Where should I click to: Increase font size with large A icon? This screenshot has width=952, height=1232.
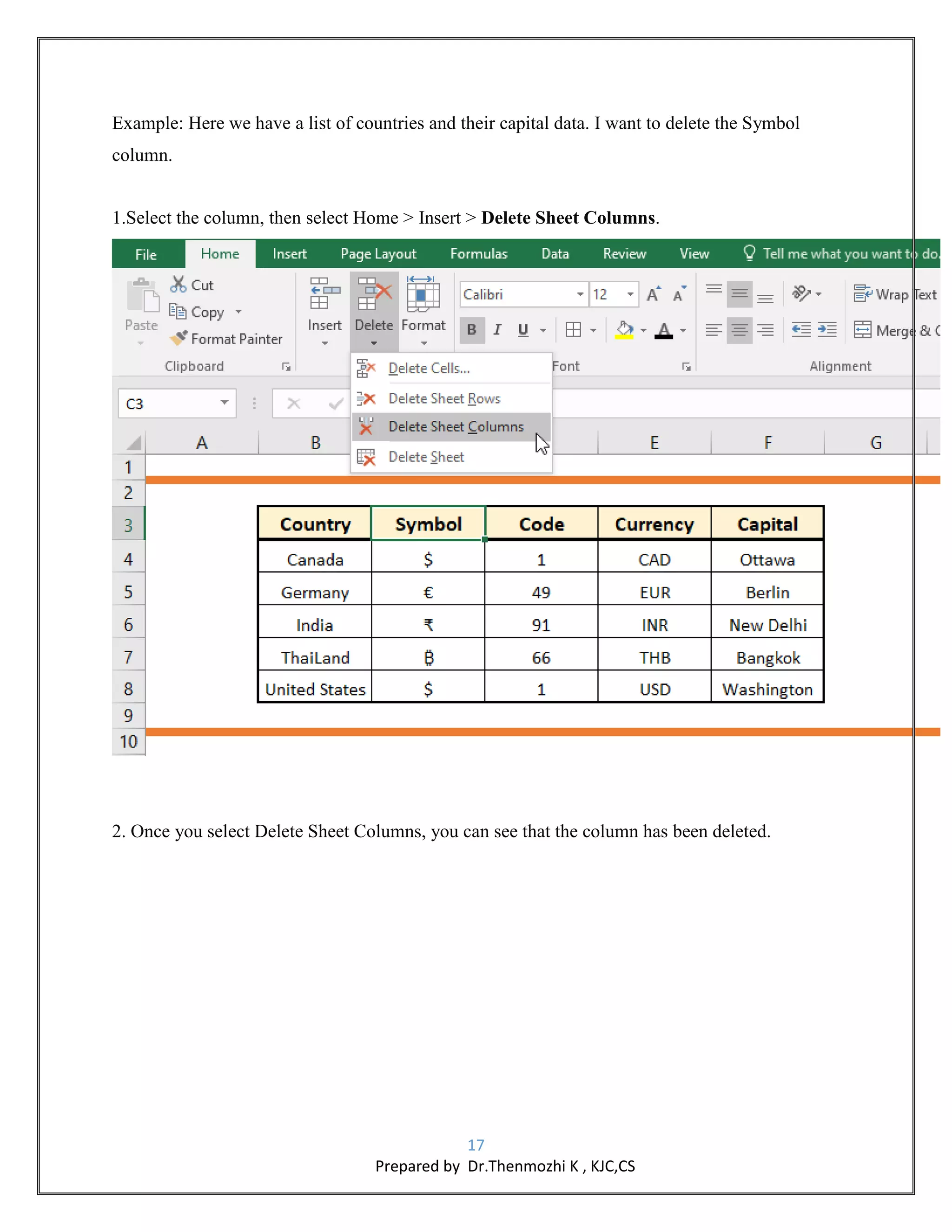tap(654, 294)
